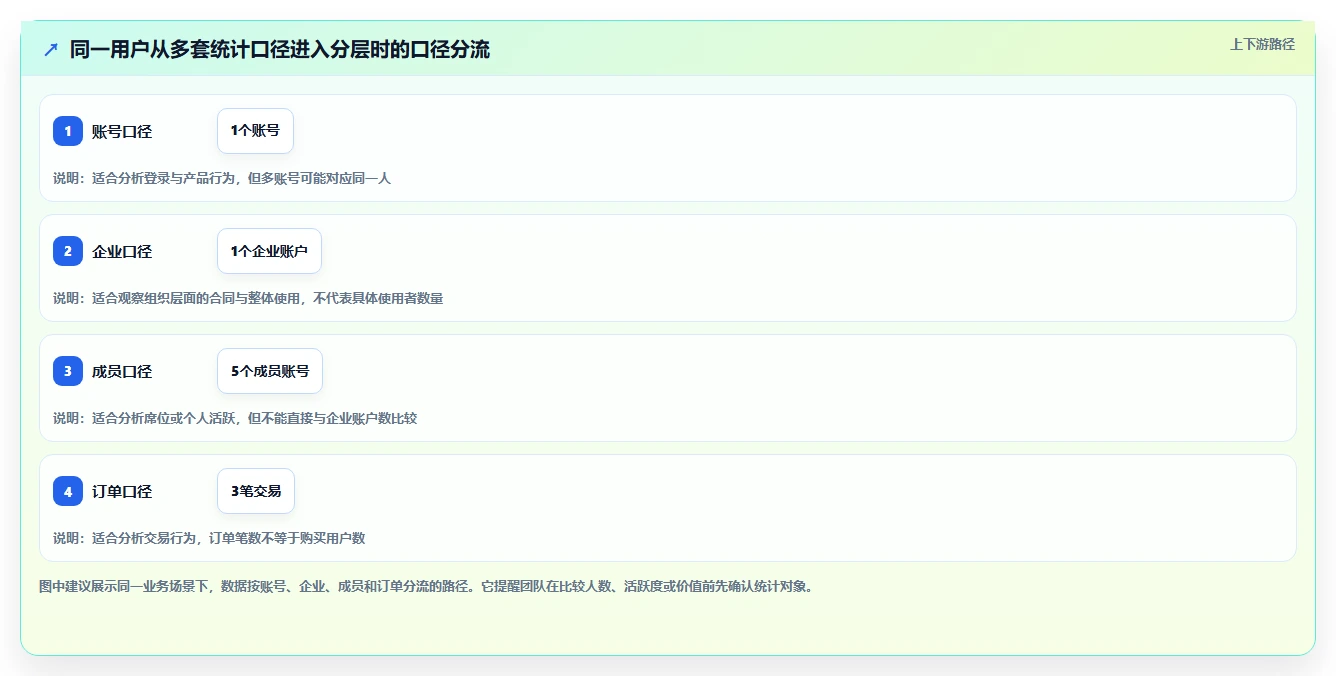Screen dimensions: 1336x676
Task: Click the 1个企业账户 chip
Action: pyautogui.click(x=269, y=251)
